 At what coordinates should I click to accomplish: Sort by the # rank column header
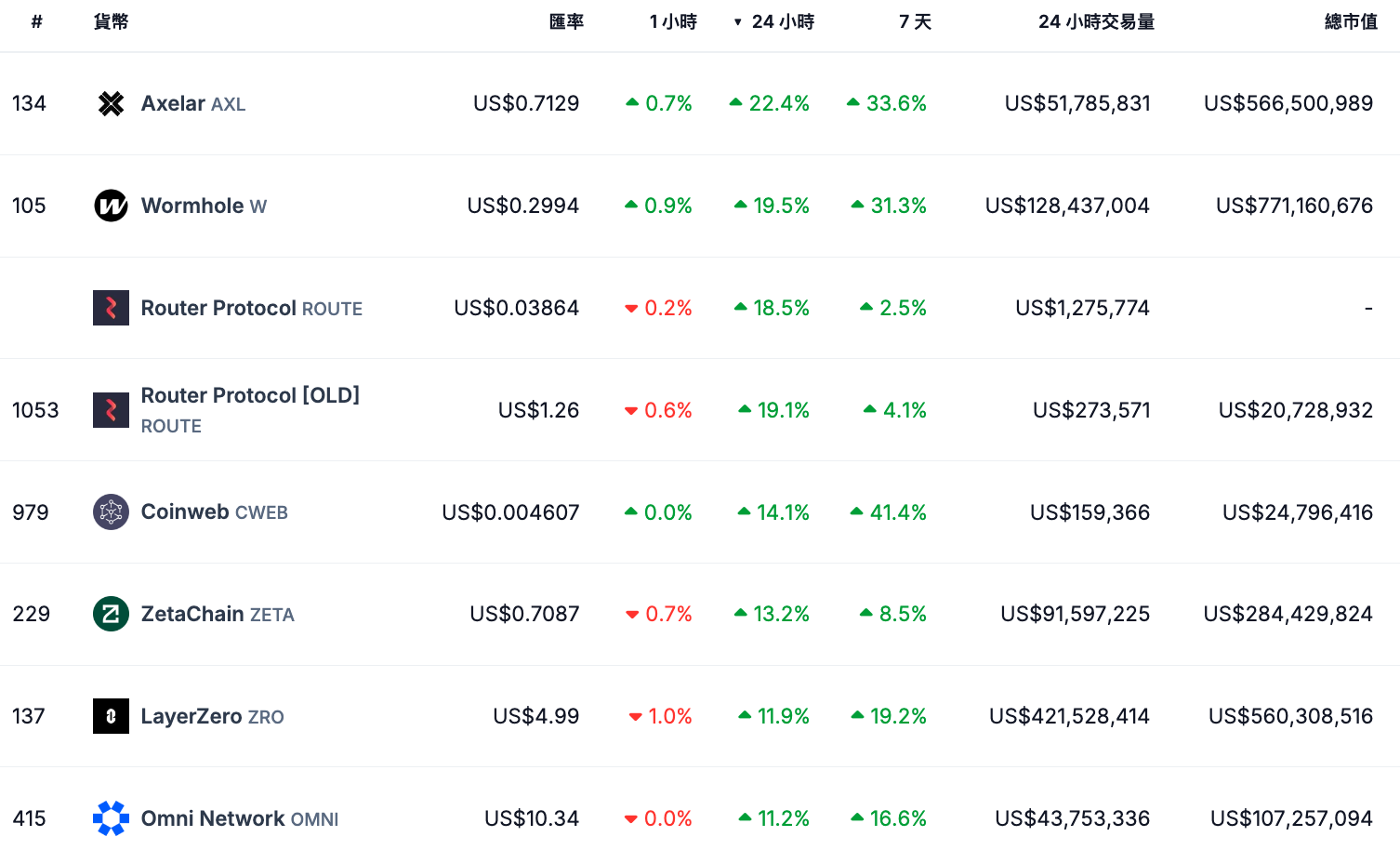[37, 21]
